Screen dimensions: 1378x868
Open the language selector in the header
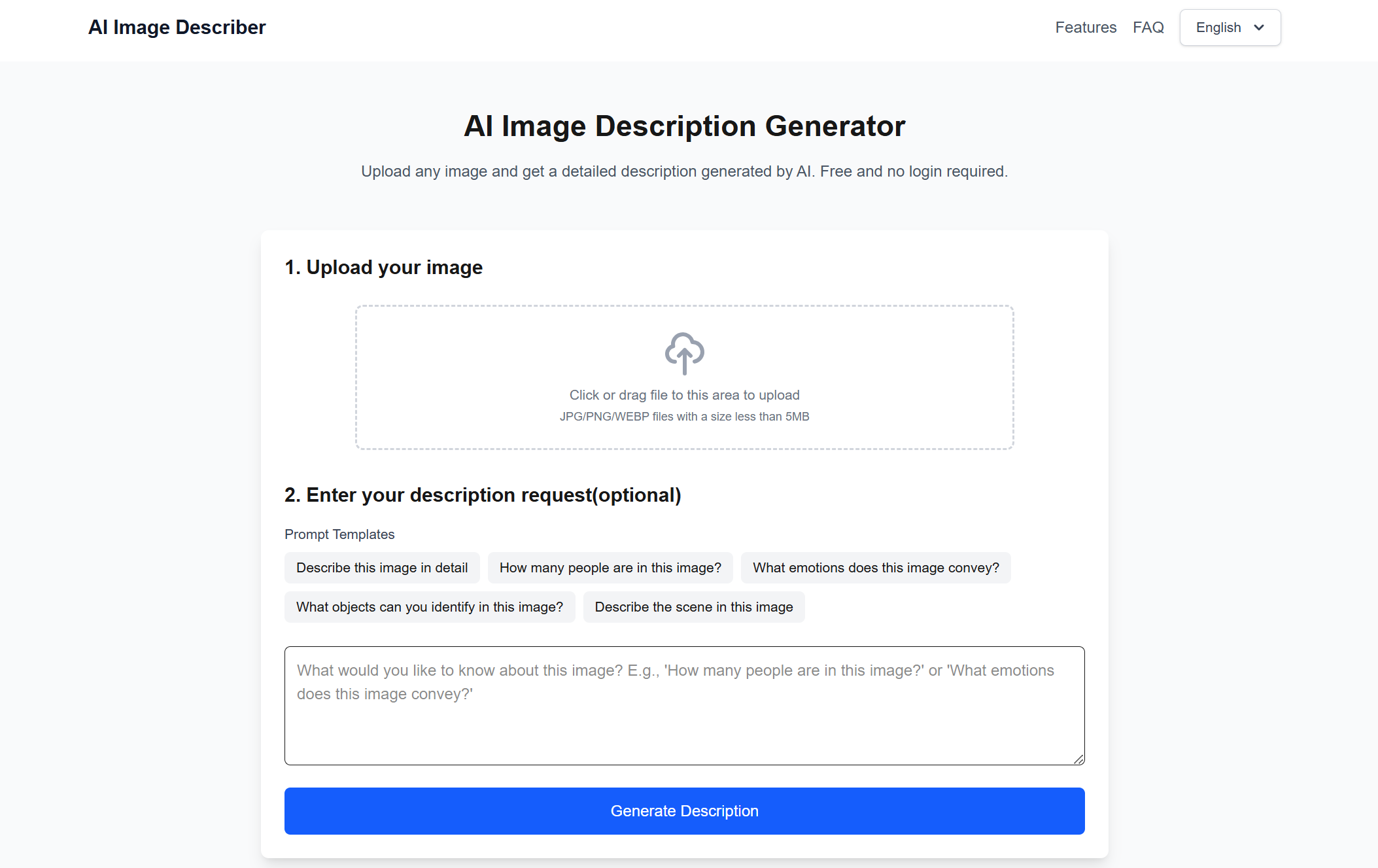[1230, 27]
